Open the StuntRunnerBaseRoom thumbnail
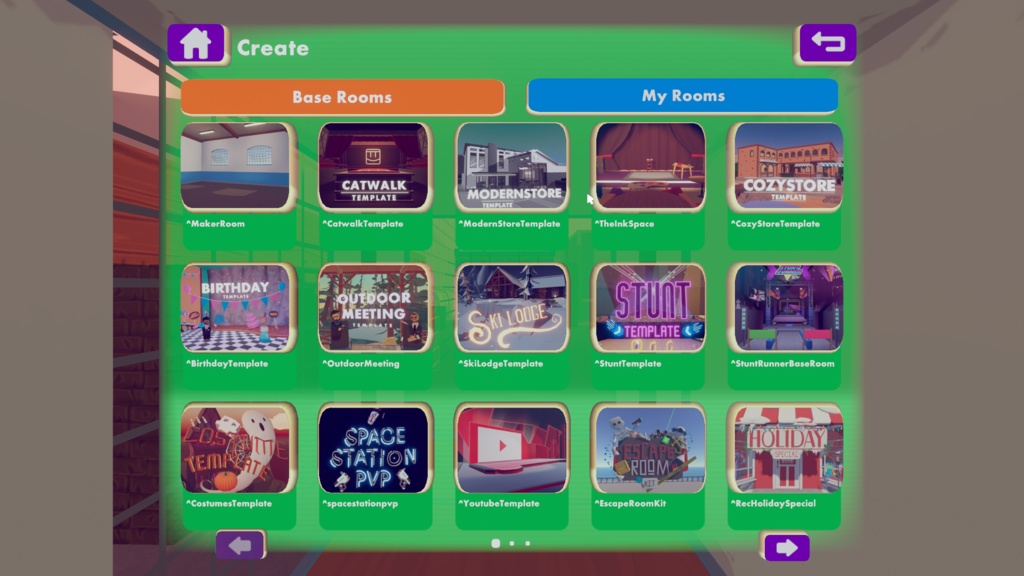Screen dimensions: 1024x576 click(786, 307)
